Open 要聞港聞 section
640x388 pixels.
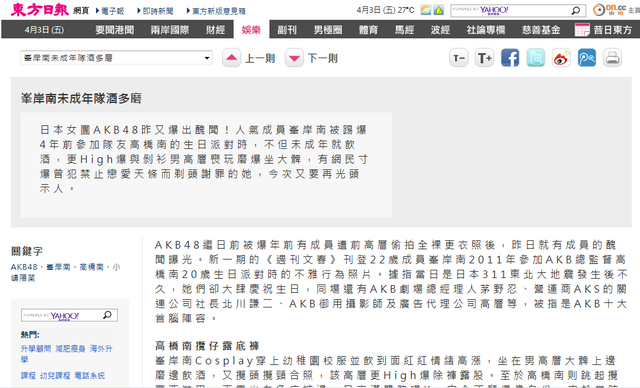pyautogui.click(x=115, y=30)
